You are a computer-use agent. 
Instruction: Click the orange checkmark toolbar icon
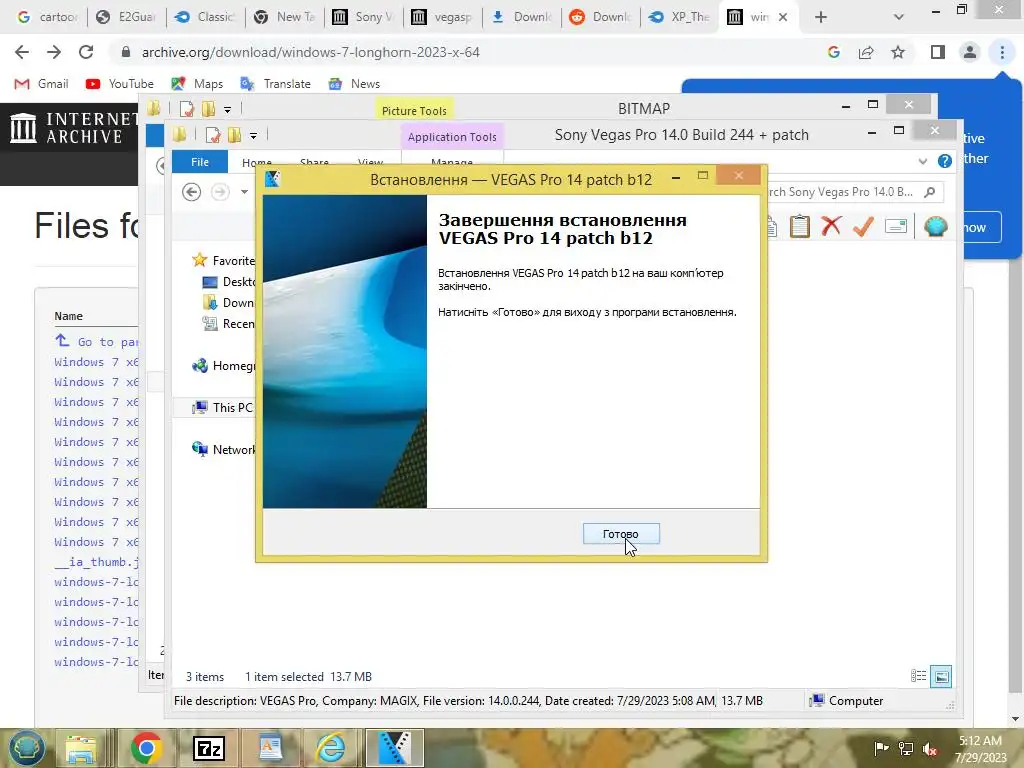click(x=863, y=227)
